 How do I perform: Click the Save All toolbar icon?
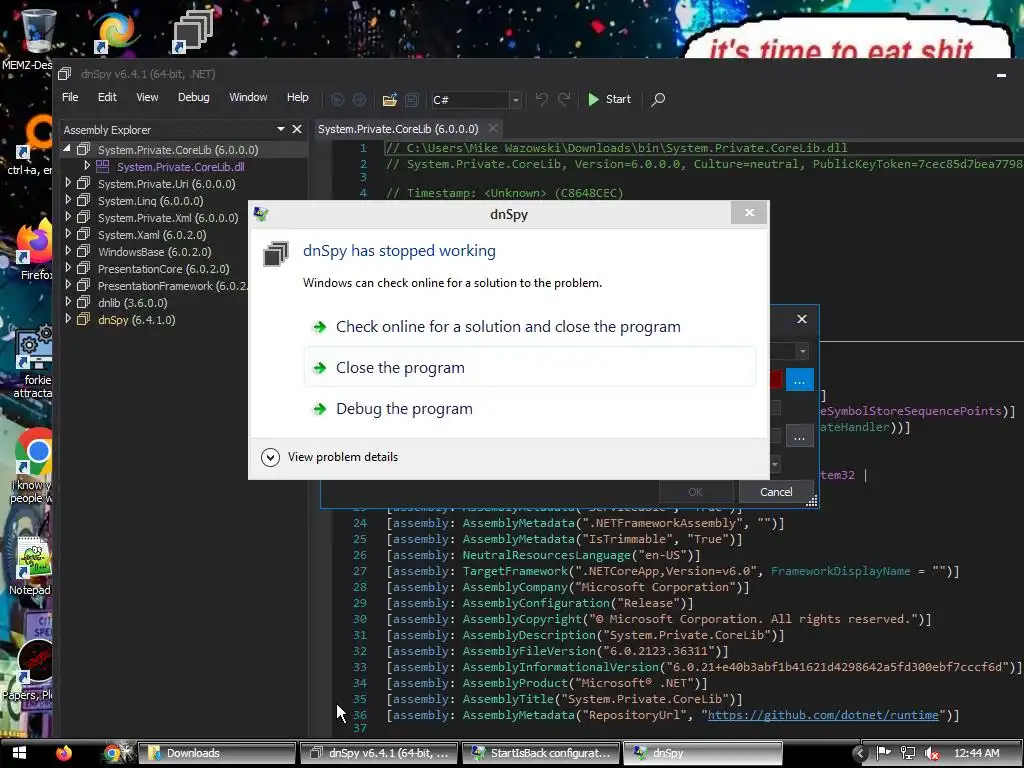tap(411, 99)
